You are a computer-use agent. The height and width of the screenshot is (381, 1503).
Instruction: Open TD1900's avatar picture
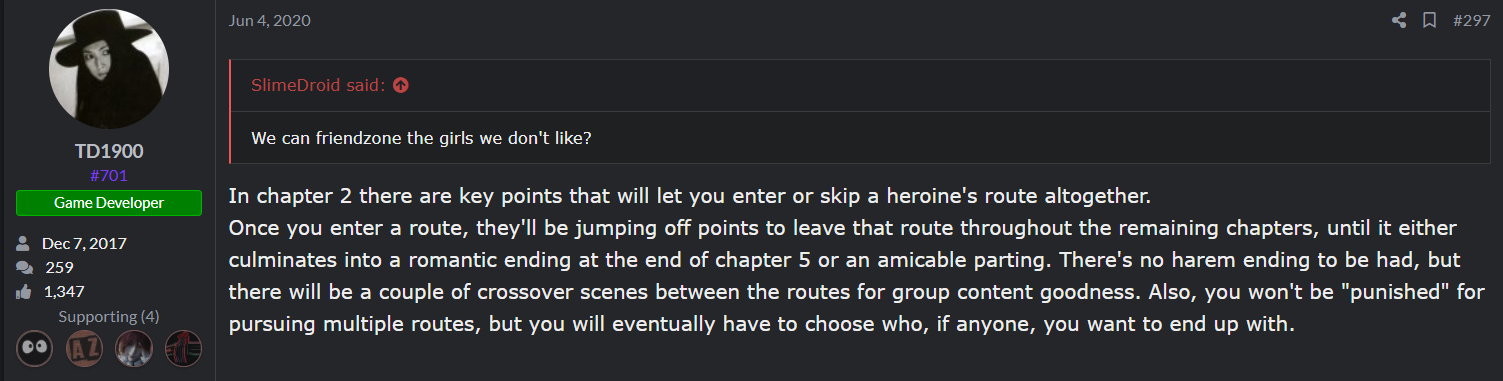click(109, 69)
